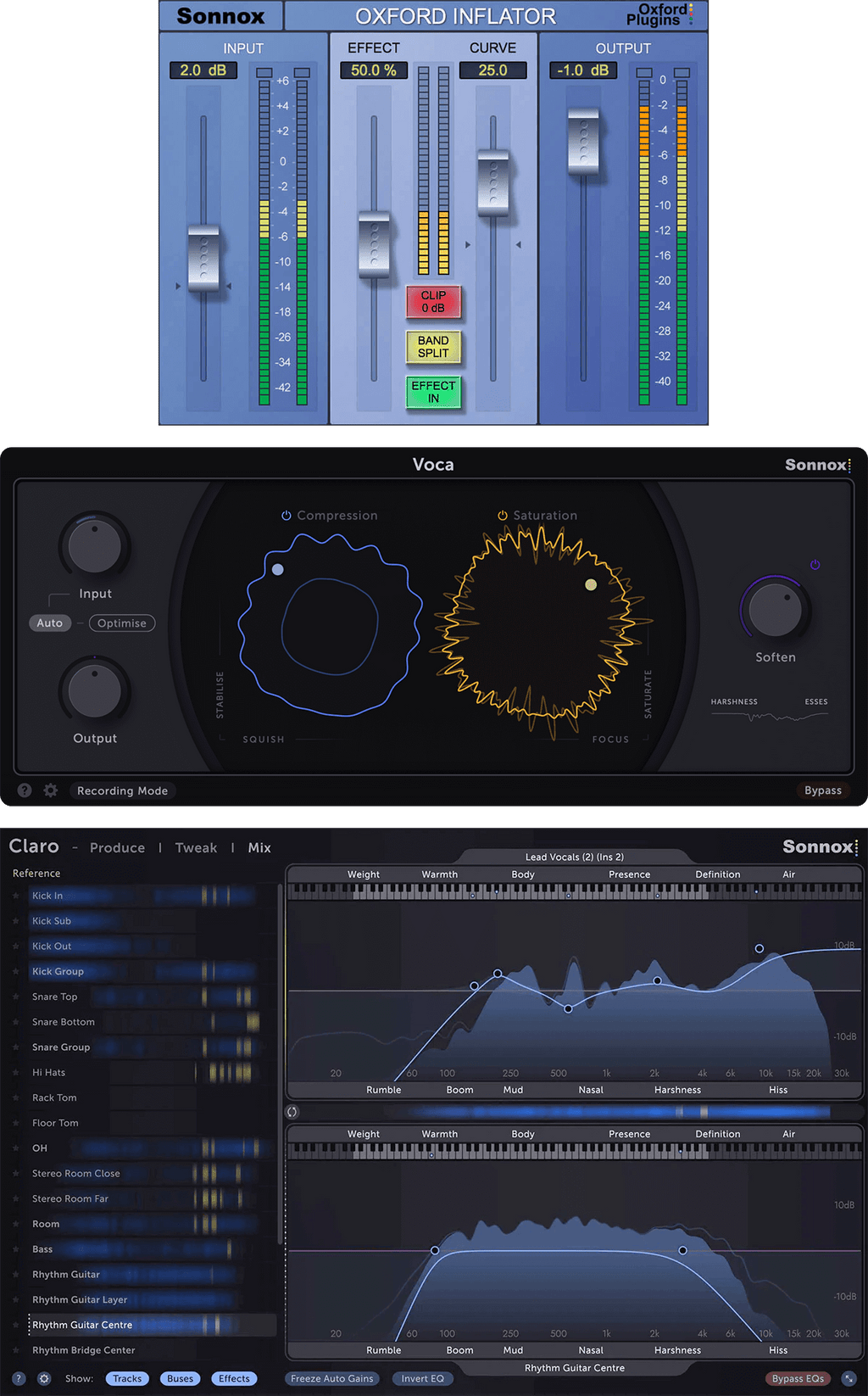Click the Claro resize arrows icon
This screenshot has height=1396, width=868.
849,1379
